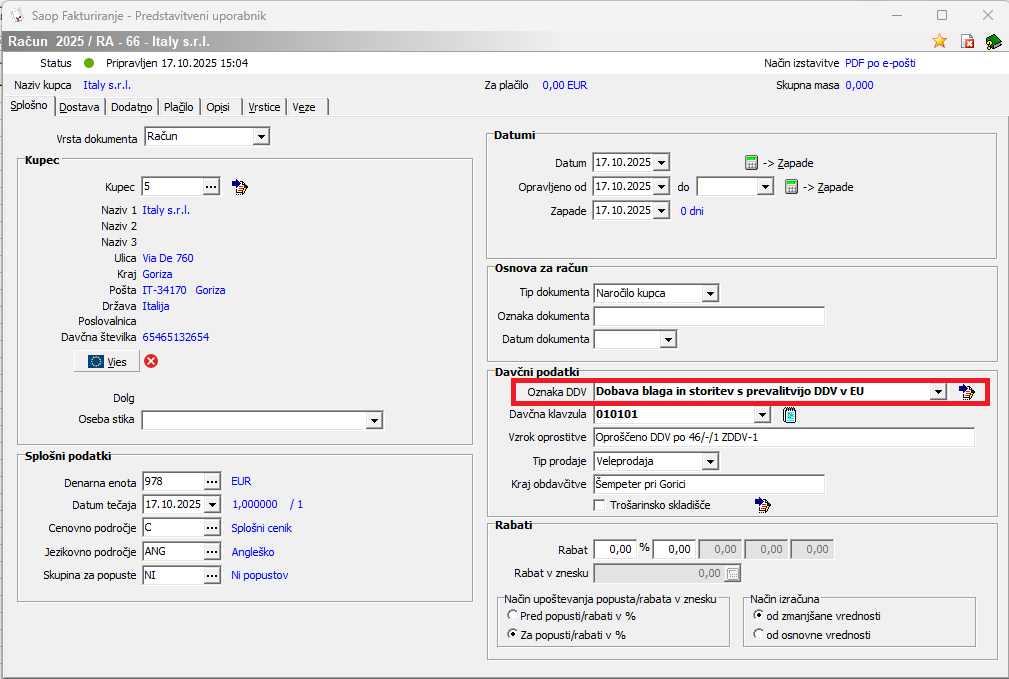This screenshot has height=679, width=1009.
Task: Open the empty 'do' date dropdown
Action: (x=765, y=187)
